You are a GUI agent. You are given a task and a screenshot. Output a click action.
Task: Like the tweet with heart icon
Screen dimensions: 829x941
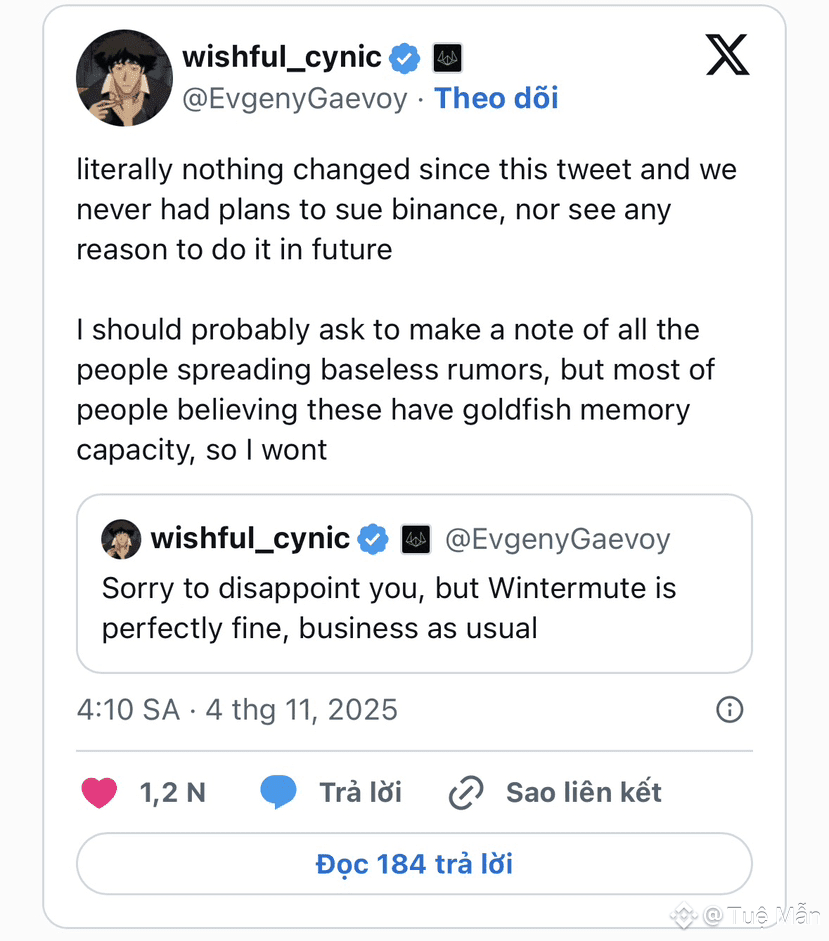coord(99,793)
